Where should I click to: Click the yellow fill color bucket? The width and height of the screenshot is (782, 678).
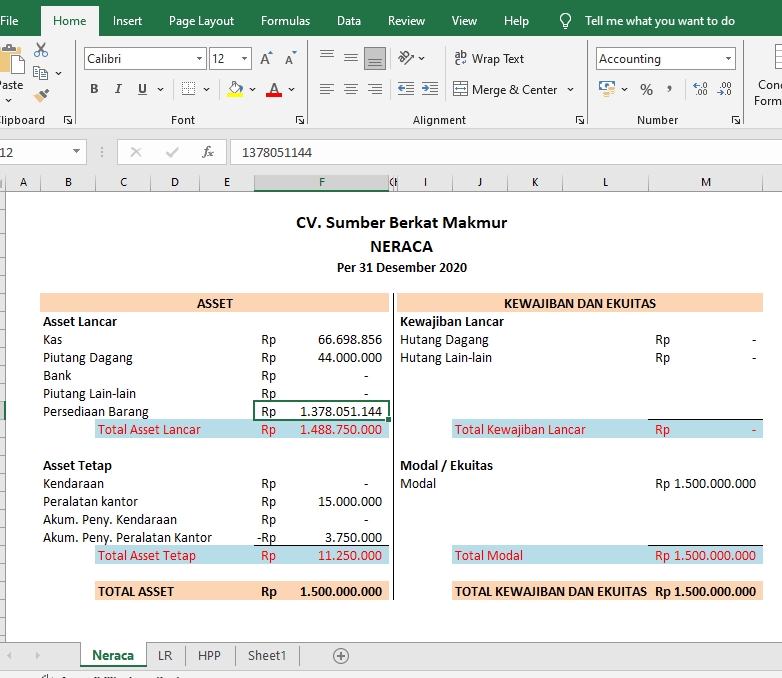[x=235, y=89]
